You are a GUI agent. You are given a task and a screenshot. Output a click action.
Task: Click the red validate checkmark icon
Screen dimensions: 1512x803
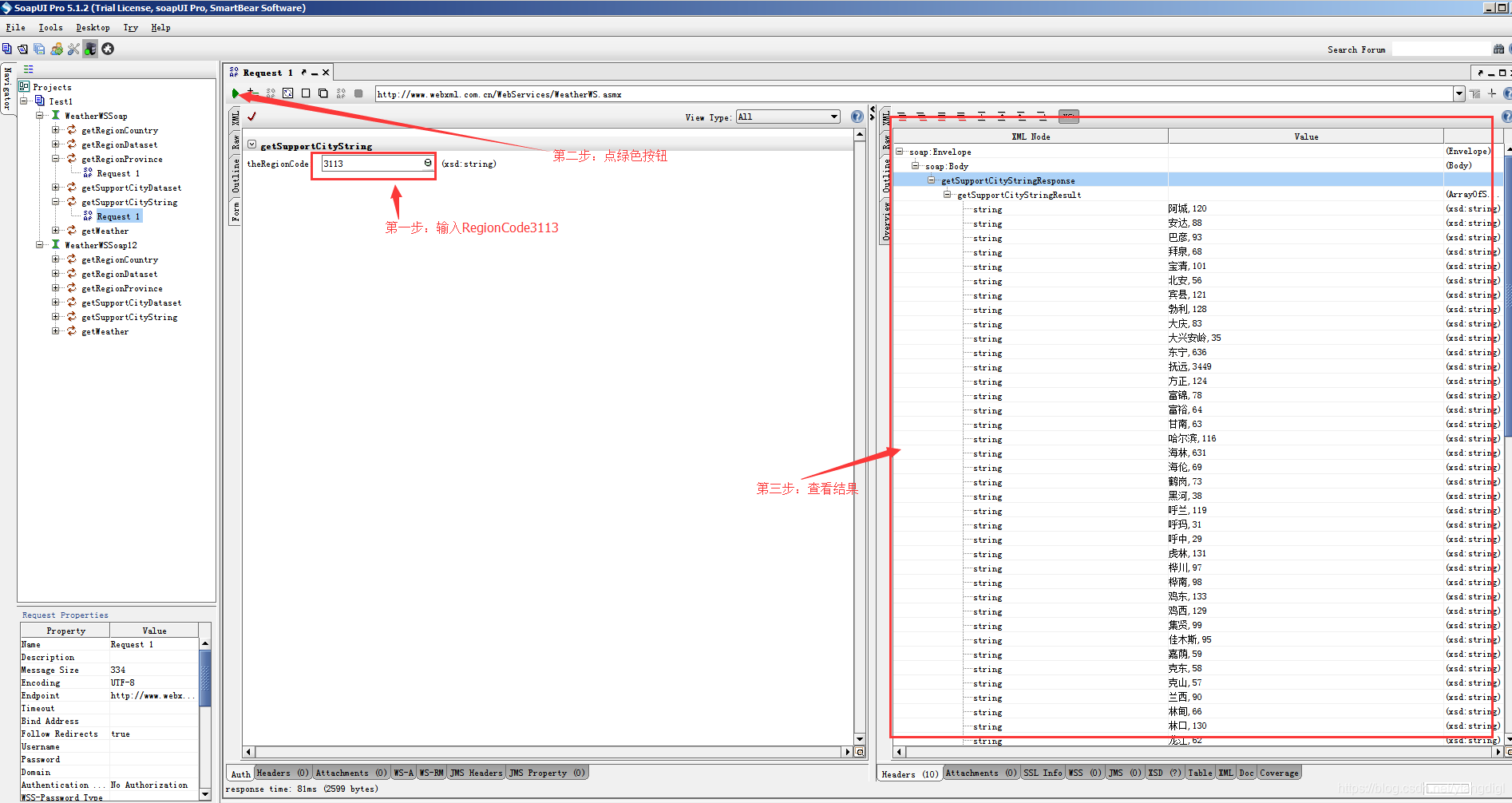click(252, 117)
